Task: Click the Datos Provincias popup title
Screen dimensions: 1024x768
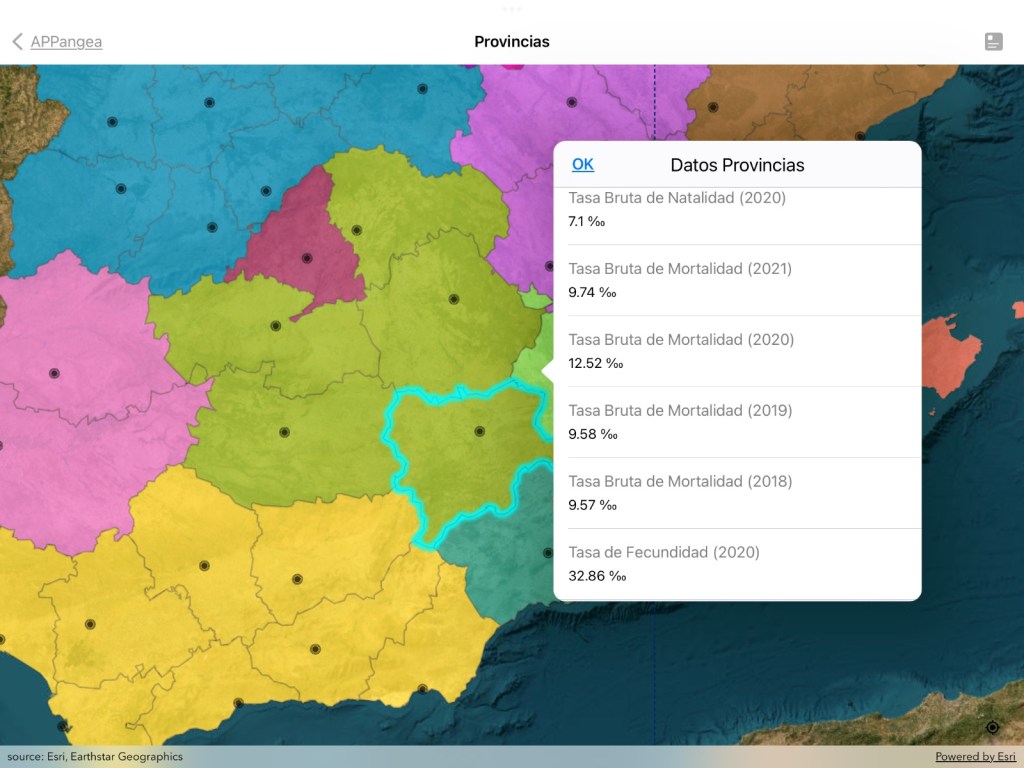Action: pyautogui.click(x=737, y=165)
